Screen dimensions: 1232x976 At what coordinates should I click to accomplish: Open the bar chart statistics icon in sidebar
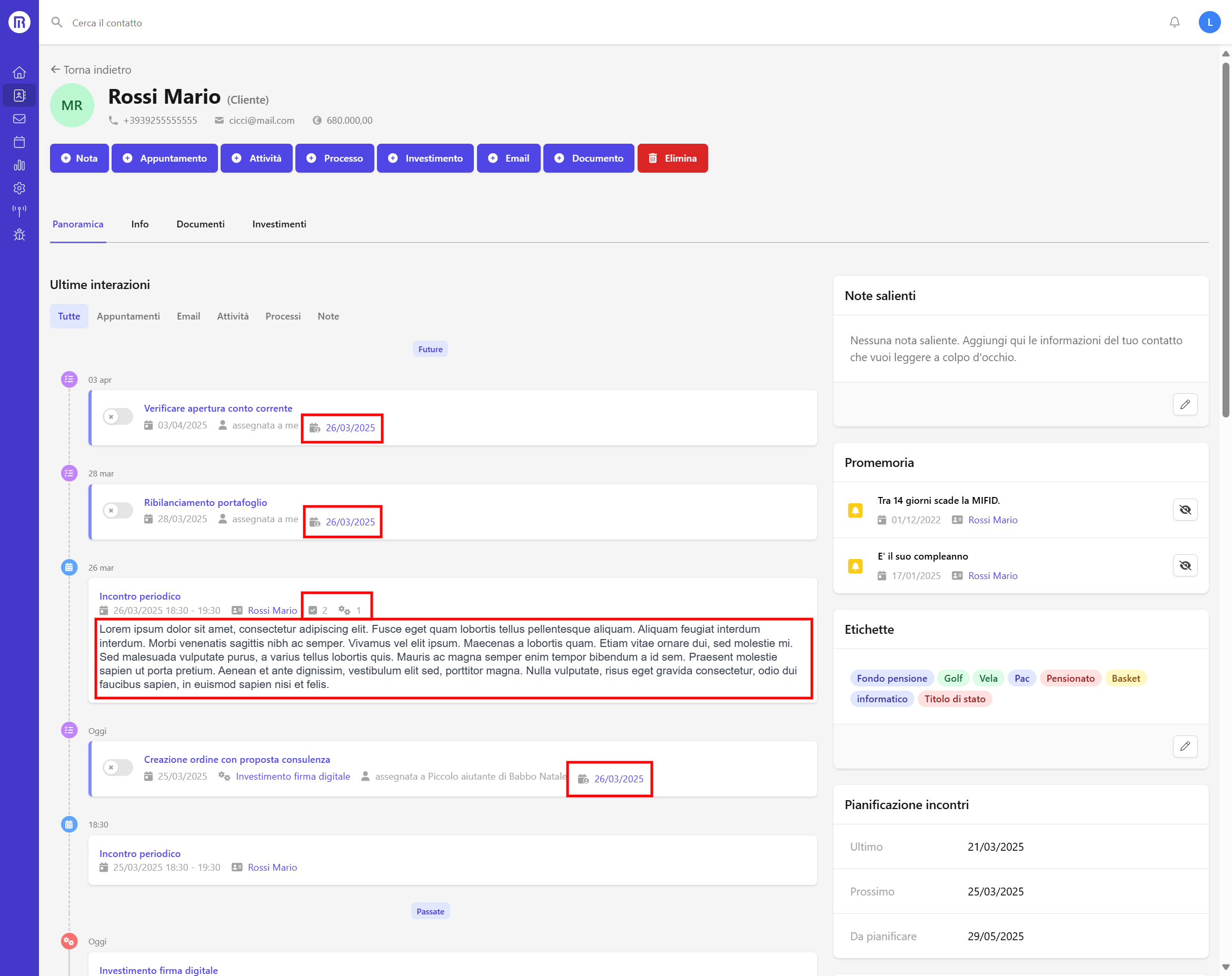(19, 165)
